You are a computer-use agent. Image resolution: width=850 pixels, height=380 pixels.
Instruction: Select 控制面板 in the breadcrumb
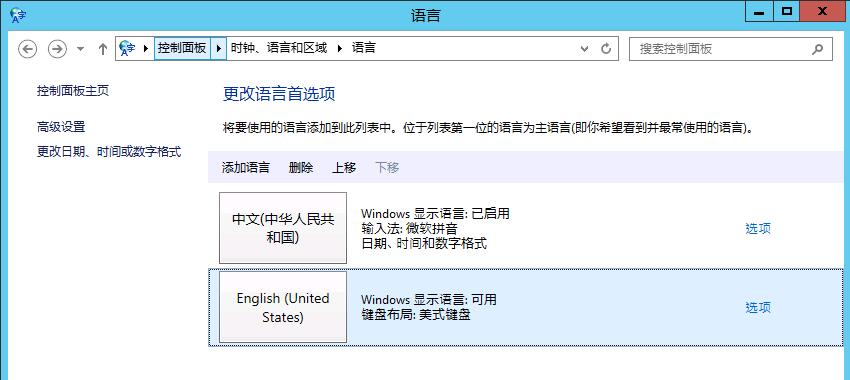click(x=182, y=48)
